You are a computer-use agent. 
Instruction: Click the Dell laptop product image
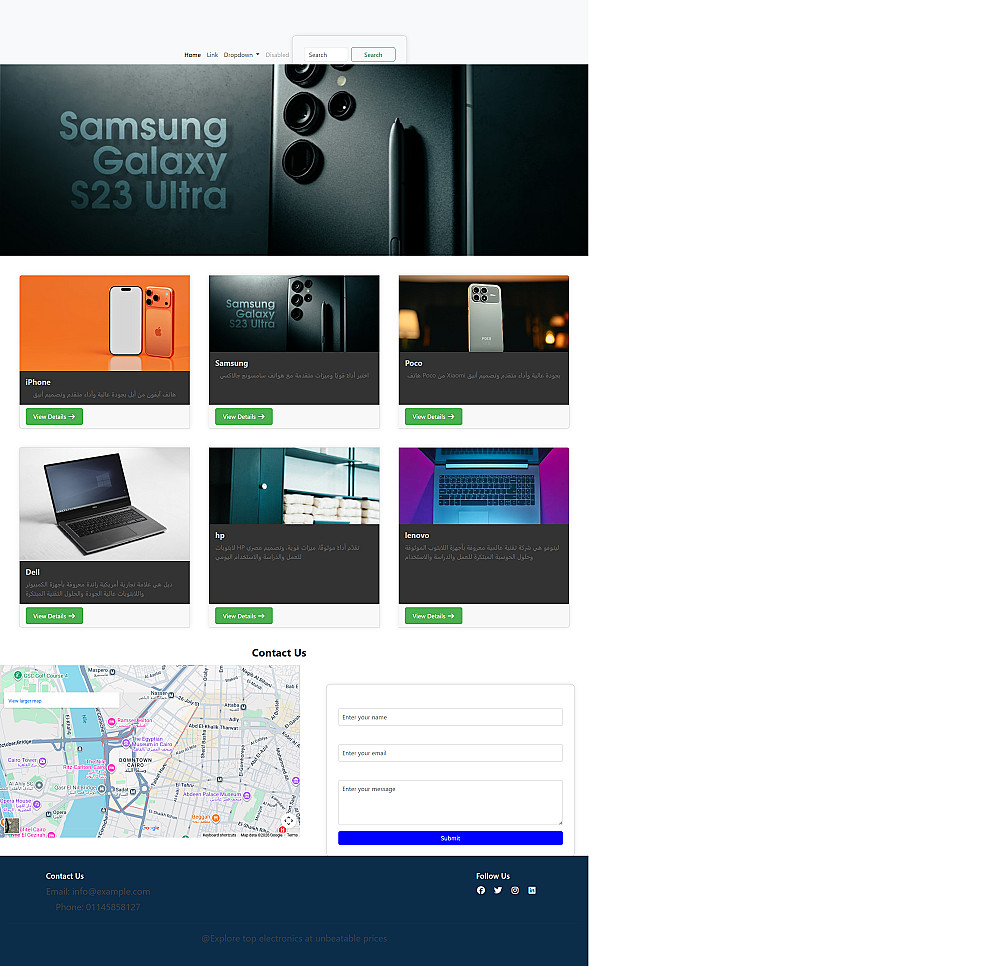click(105, 504)
